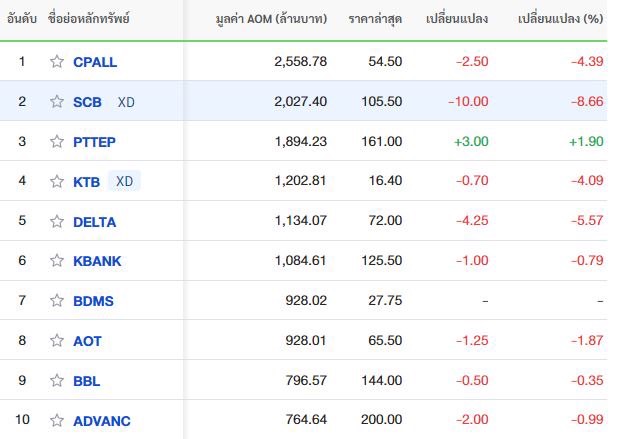Sort by ราคาล่าสุด column header
The image size is (628, 439).
(x=375, y=19)
